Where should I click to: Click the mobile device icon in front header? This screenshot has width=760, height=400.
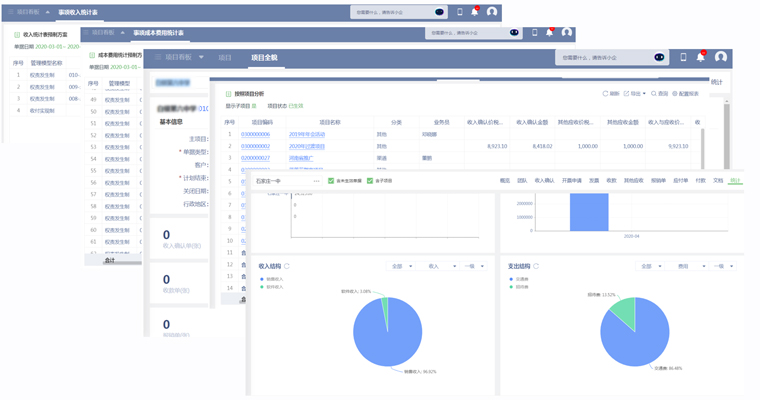click(684, 57)
